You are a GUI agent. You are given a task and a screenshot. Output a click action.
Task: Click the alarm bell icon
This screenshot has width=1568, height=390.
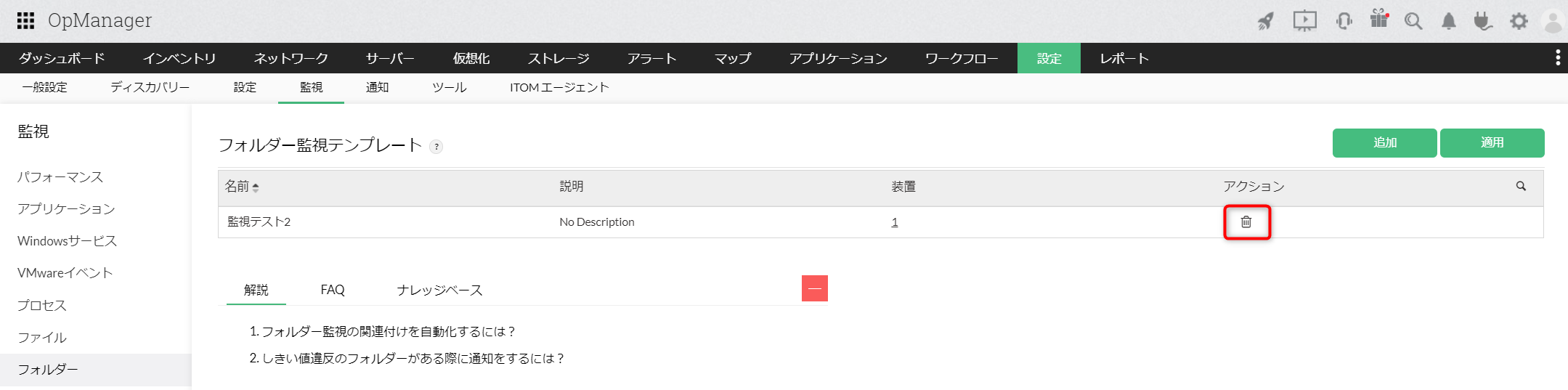click(1448, 21)
